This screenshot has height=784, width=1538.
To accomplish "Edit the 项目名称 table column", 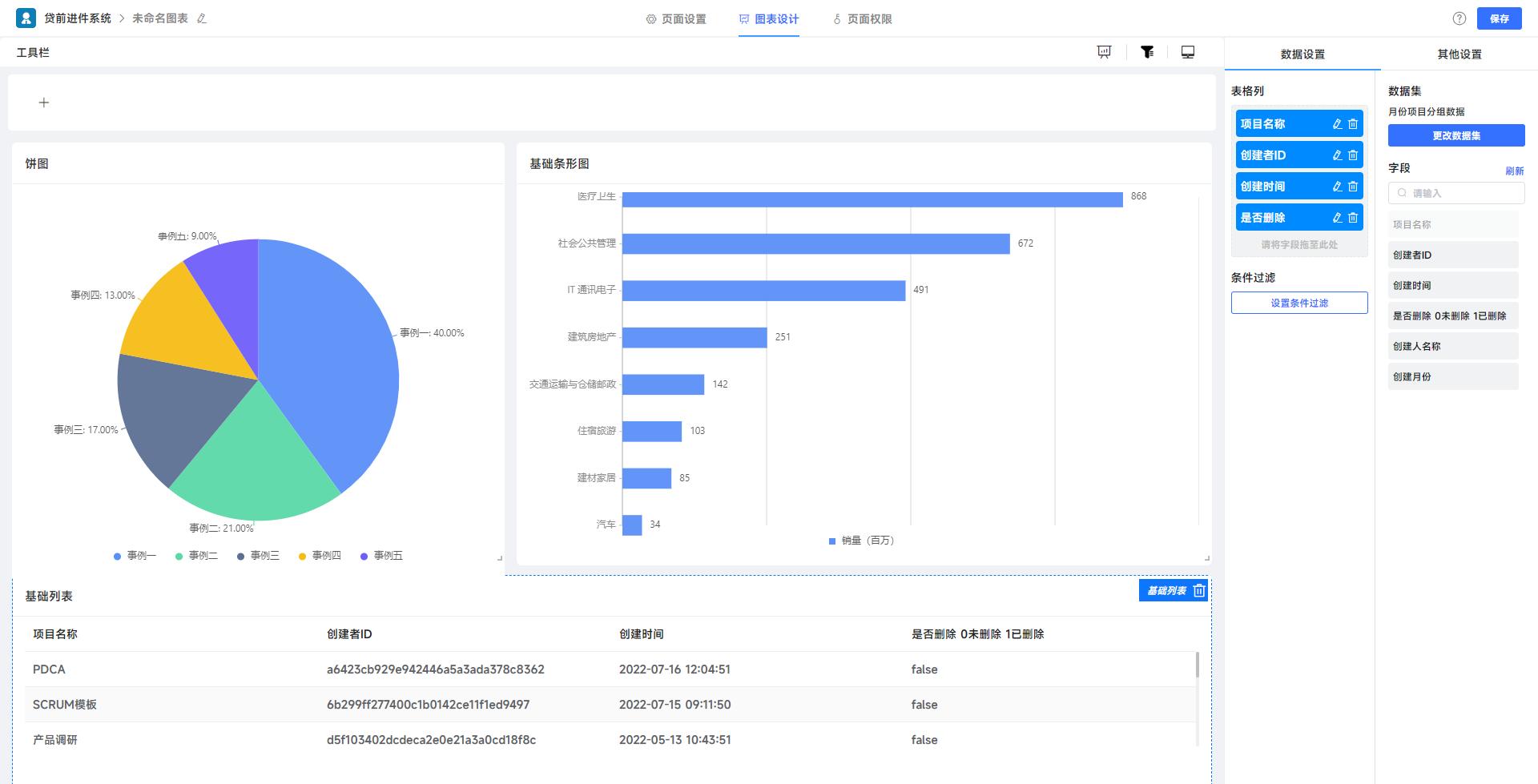I will point(1337,124).
